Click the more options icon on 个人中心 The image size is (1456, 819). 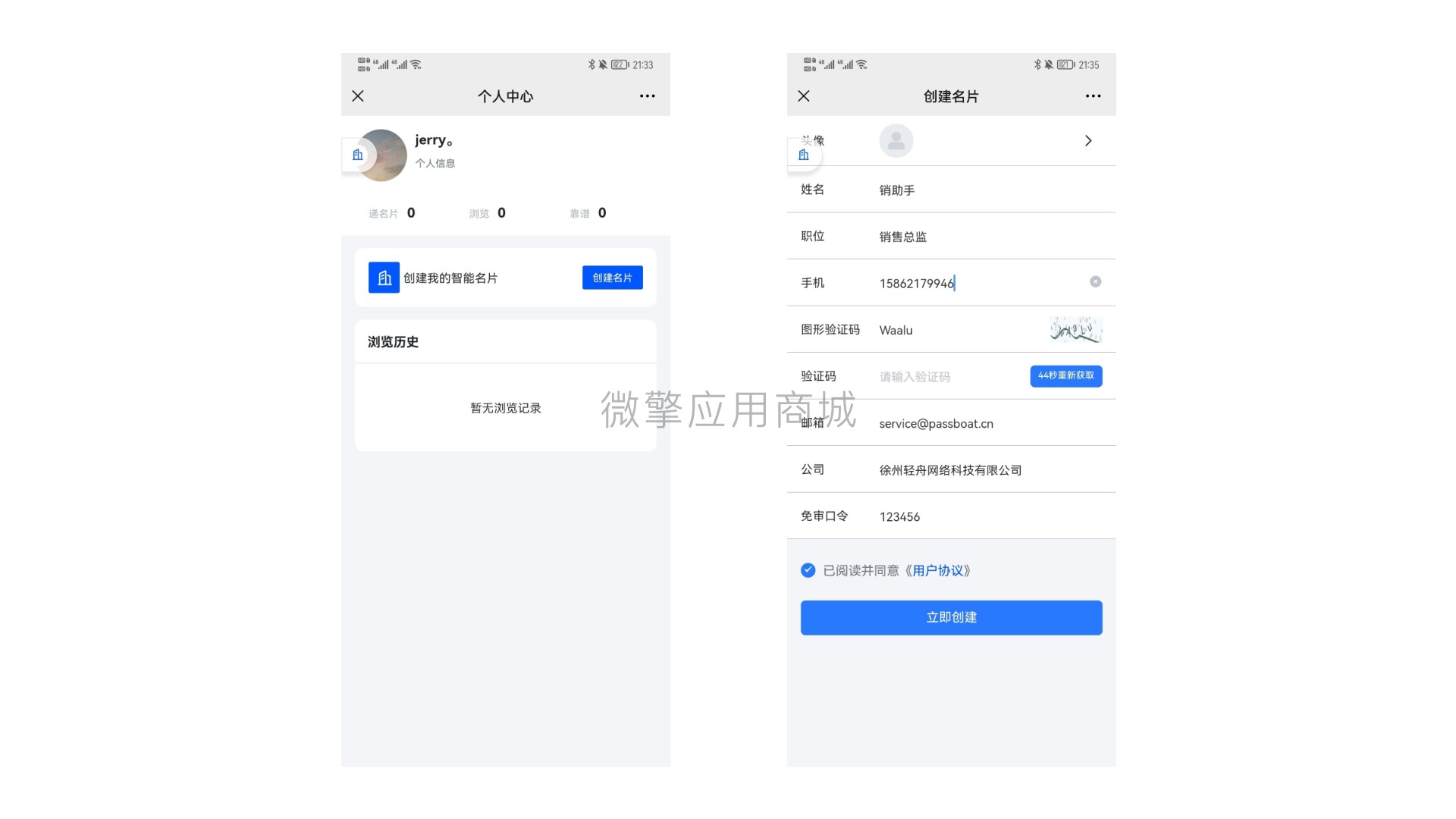[x=648, y=95]
